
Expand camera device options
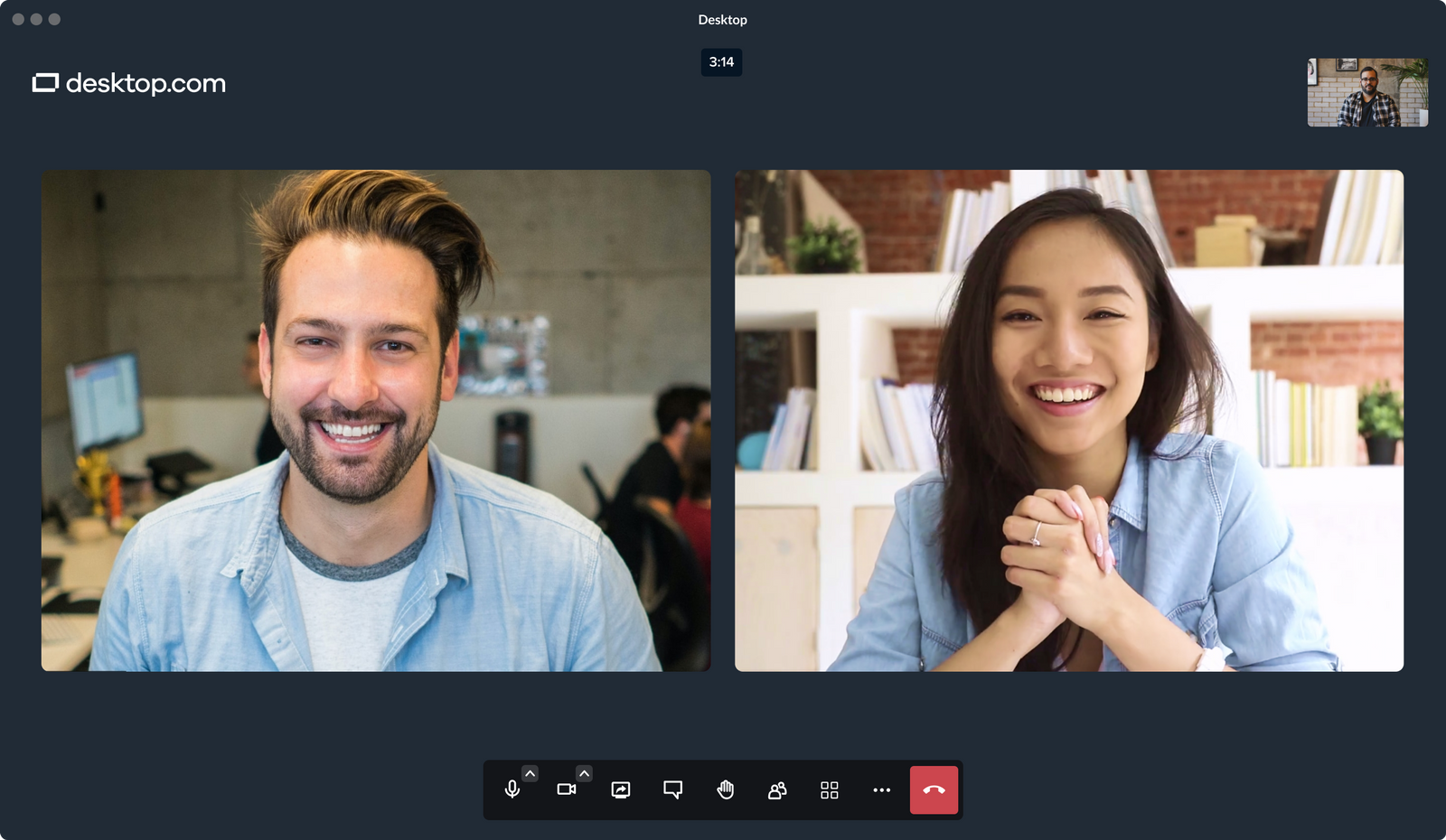pyautogui.click(x=585, y=772)
